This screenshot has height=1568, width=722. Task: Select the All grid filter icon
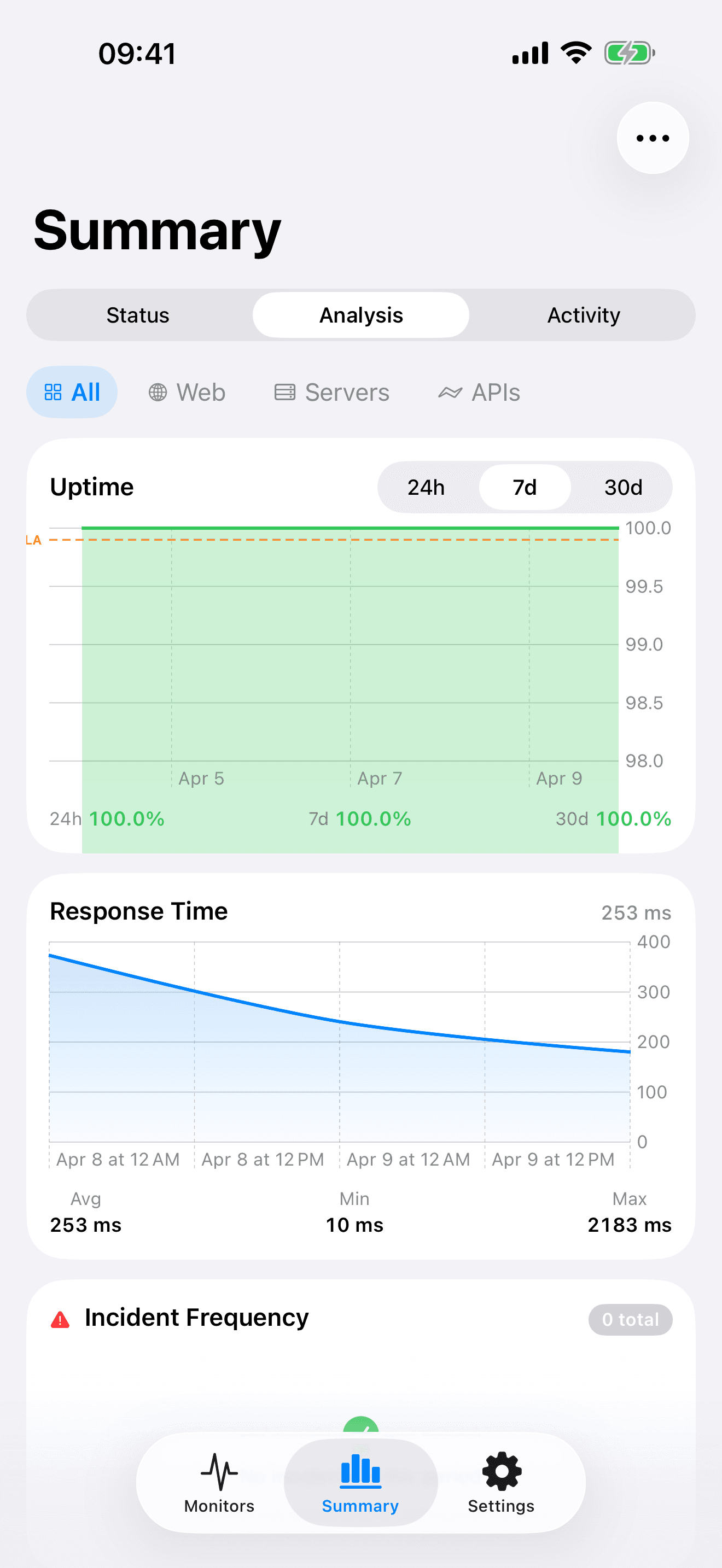tap(54, 392)
